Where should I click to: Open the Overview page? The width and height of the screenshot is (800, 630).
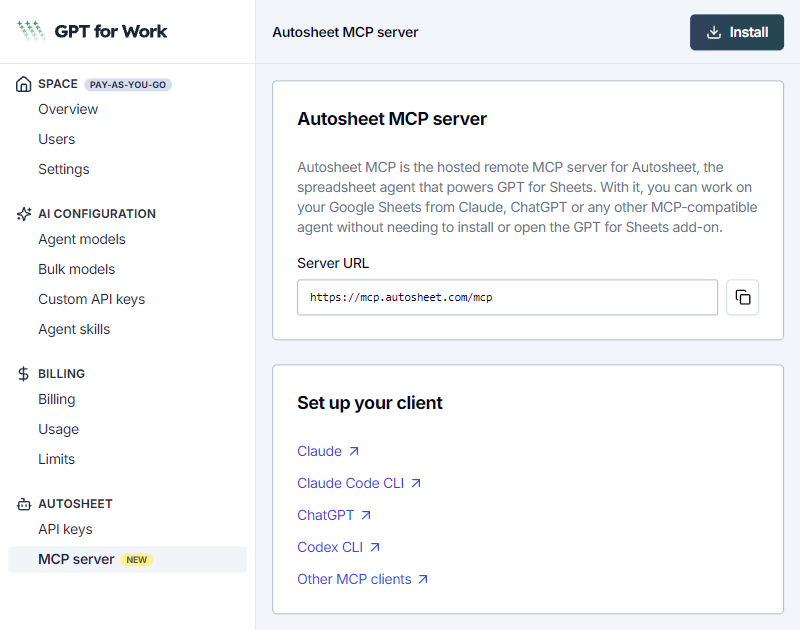pyautogui.click(x=68, y=109)
